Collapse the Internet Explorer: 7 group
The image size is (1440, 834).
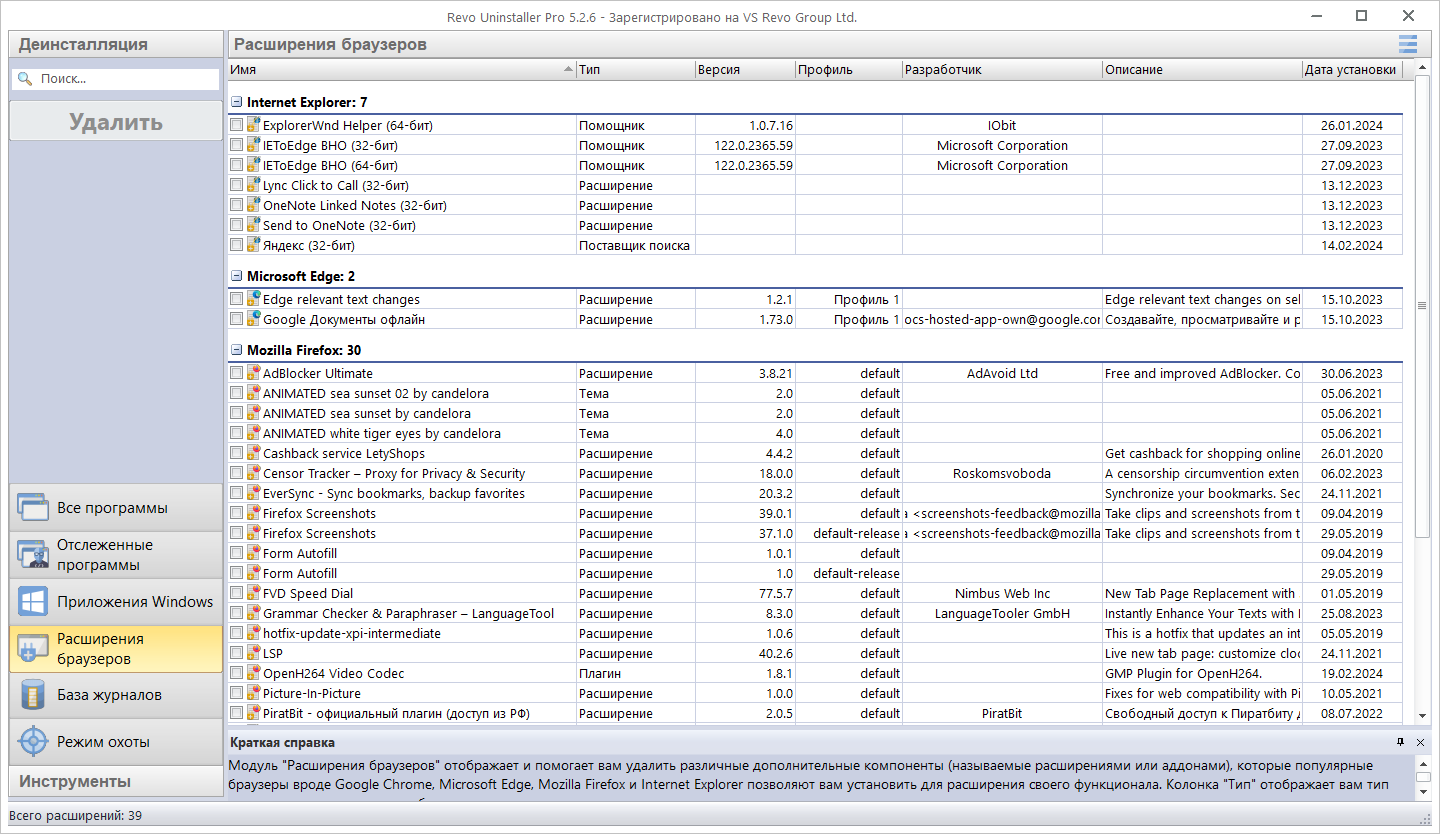coord(237,102)
